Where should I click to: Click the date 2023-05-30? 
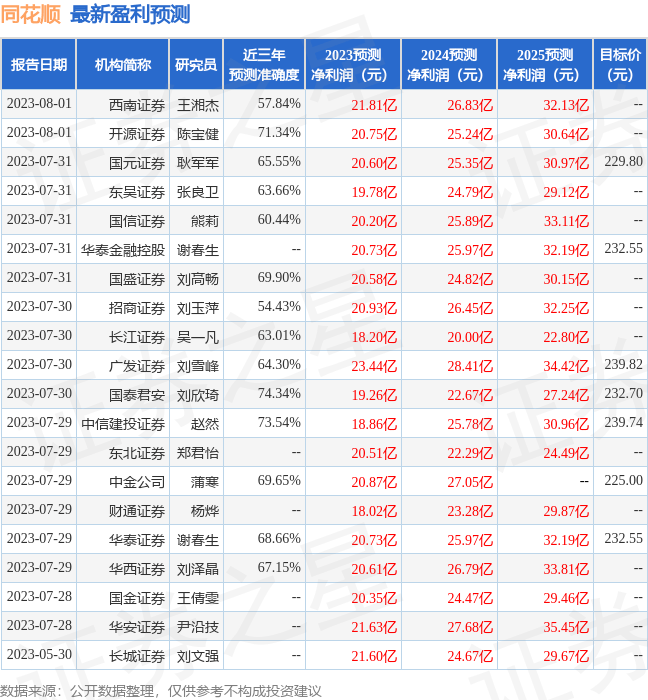(39, 655)
